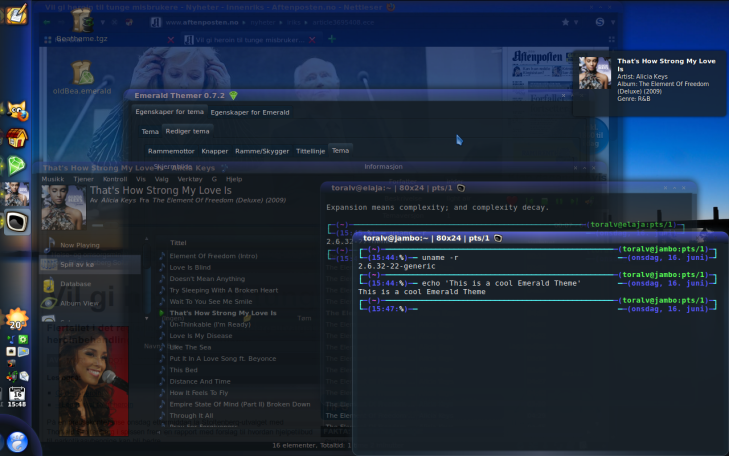This screenshot has height=456, width=729.
Task: Select oldBea.emerald file on desktop
Action: 82,78
